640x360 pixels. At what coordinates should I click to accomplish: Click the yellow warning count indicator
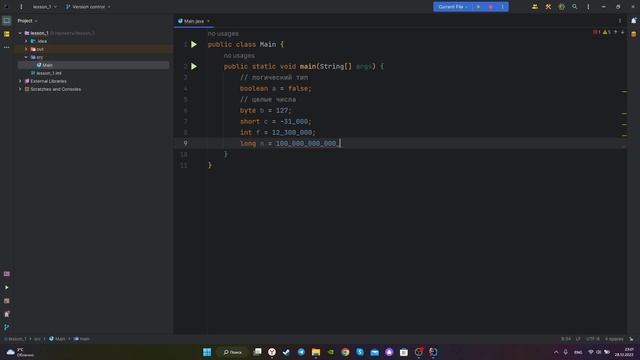click(607, 32)
